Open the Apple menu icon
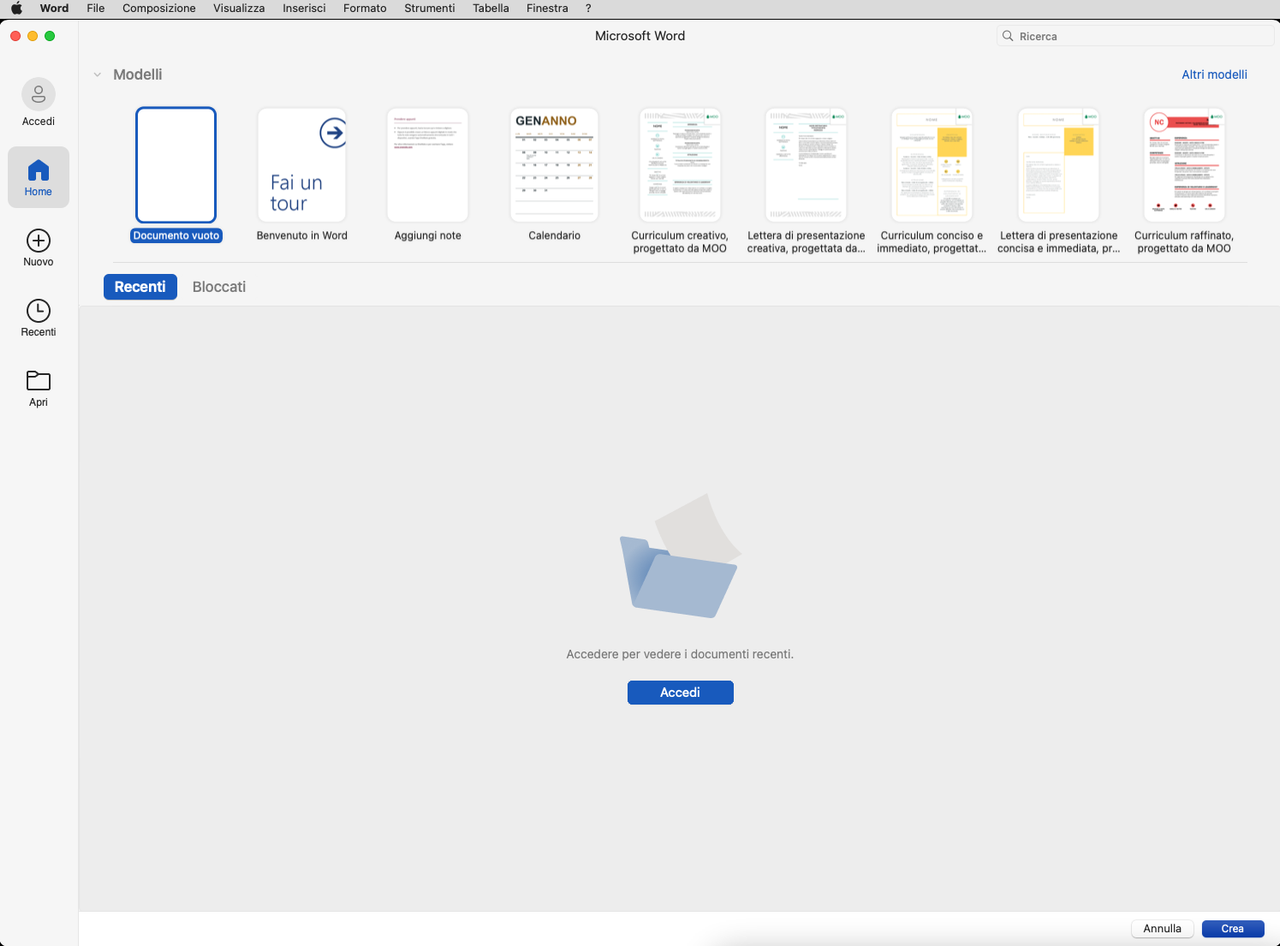The height and width of the screenshot is (946, 1280). 16,8
